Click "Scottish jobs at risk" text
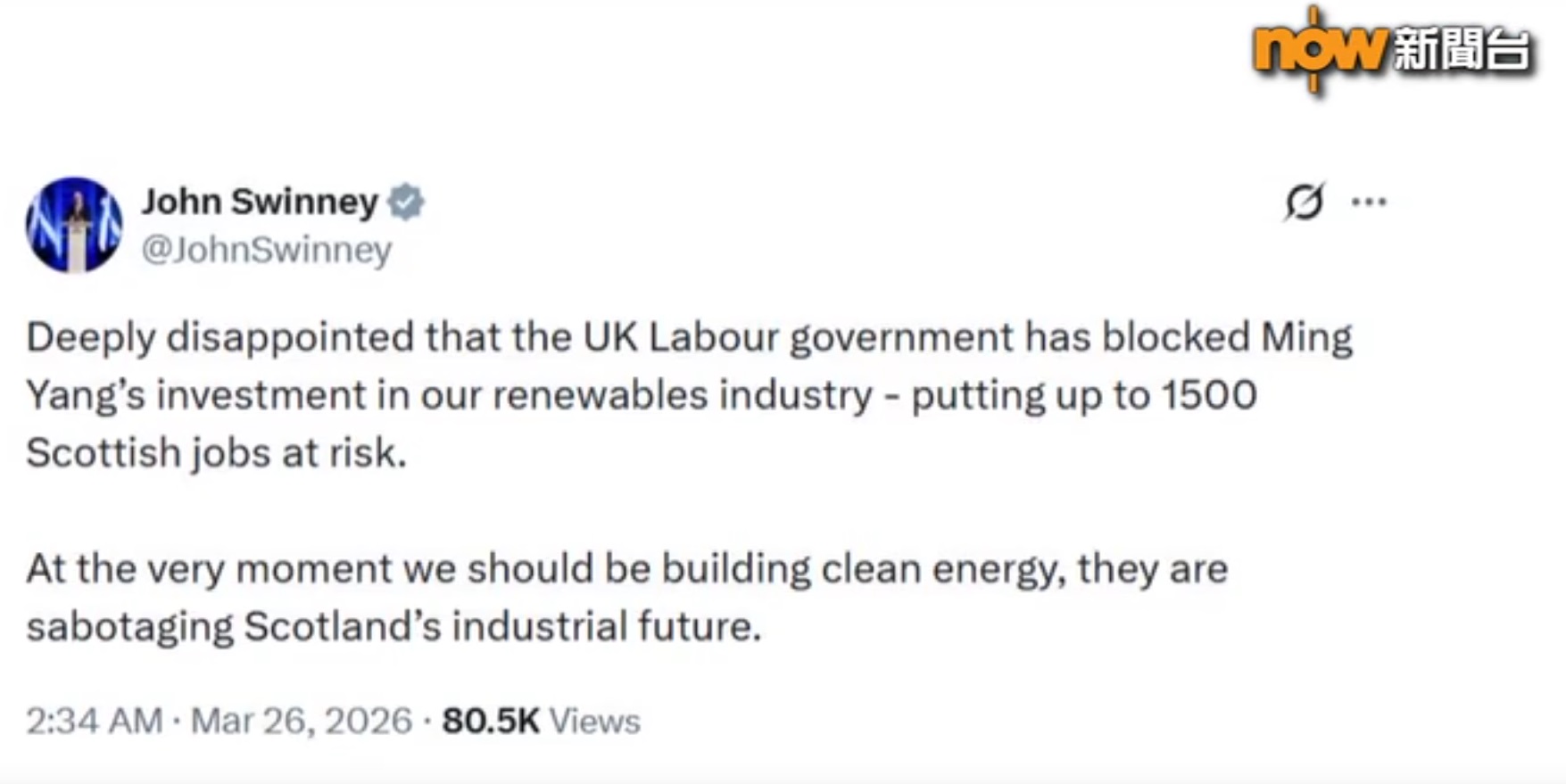This screenshot has width=1566, height=784. pyautogui.click(x=216, y=453)
